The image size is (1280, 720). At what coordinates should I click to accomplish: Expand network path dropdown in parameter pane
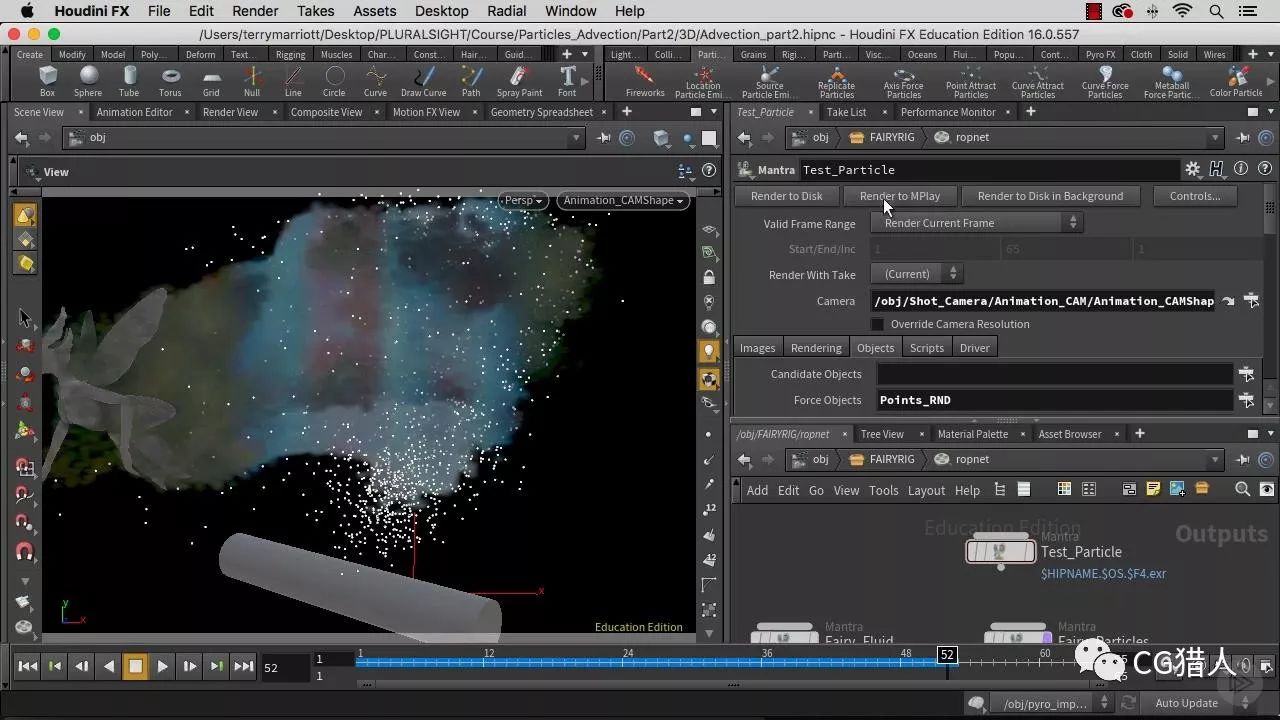click(1216, 138)
